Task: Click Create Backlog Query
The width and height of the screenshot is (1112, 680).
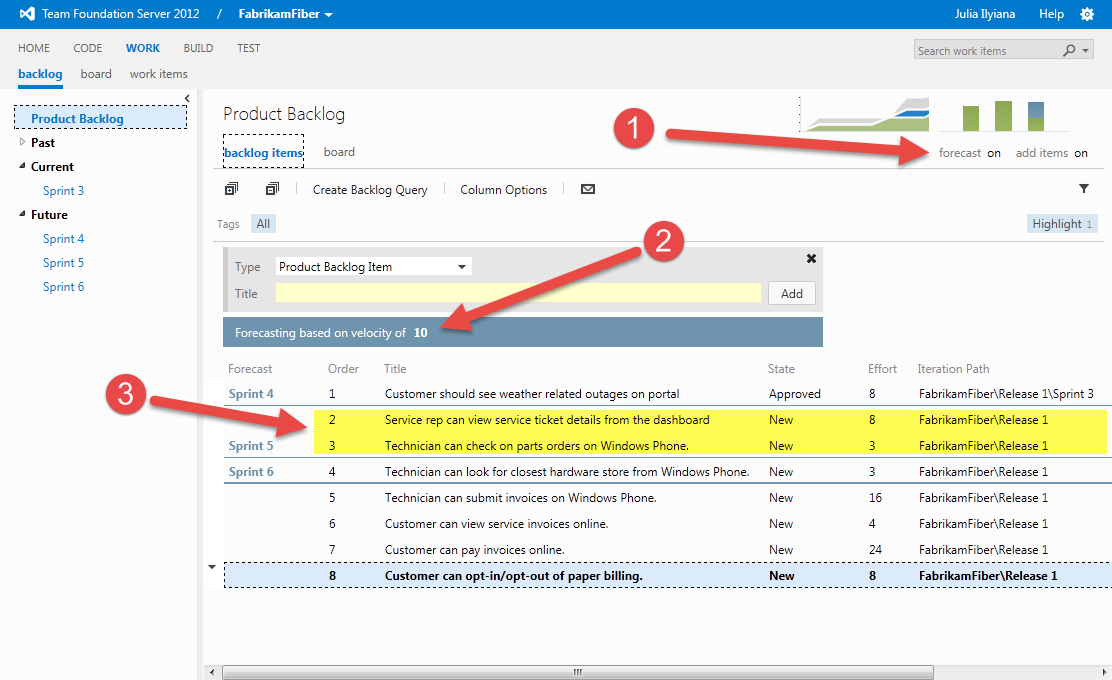Action: click(370, 189)
